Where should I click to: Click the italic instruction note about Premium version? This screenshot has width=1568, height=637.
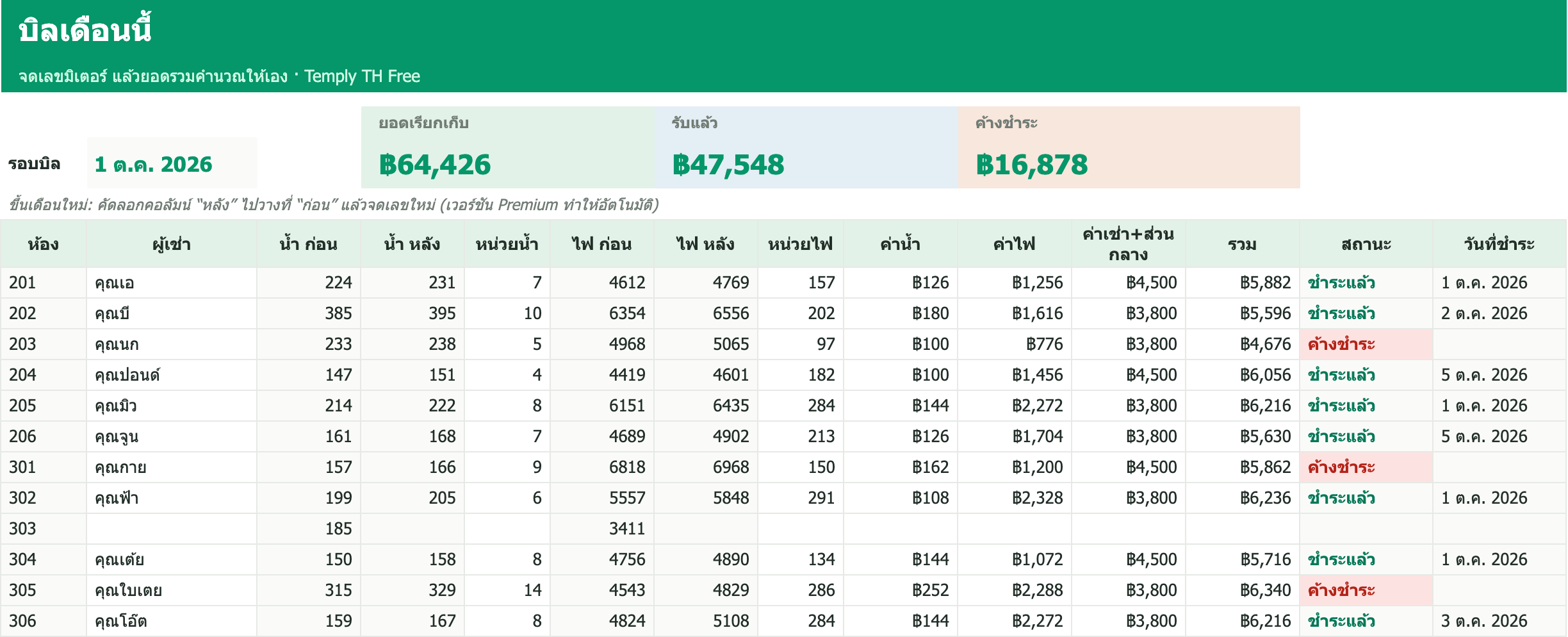(x=334, y=204)
